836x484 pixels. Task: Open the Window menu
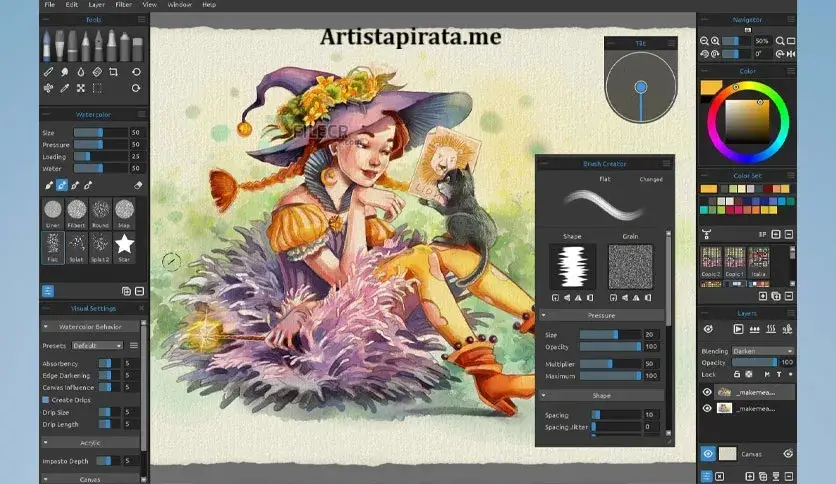pos(180,5)
